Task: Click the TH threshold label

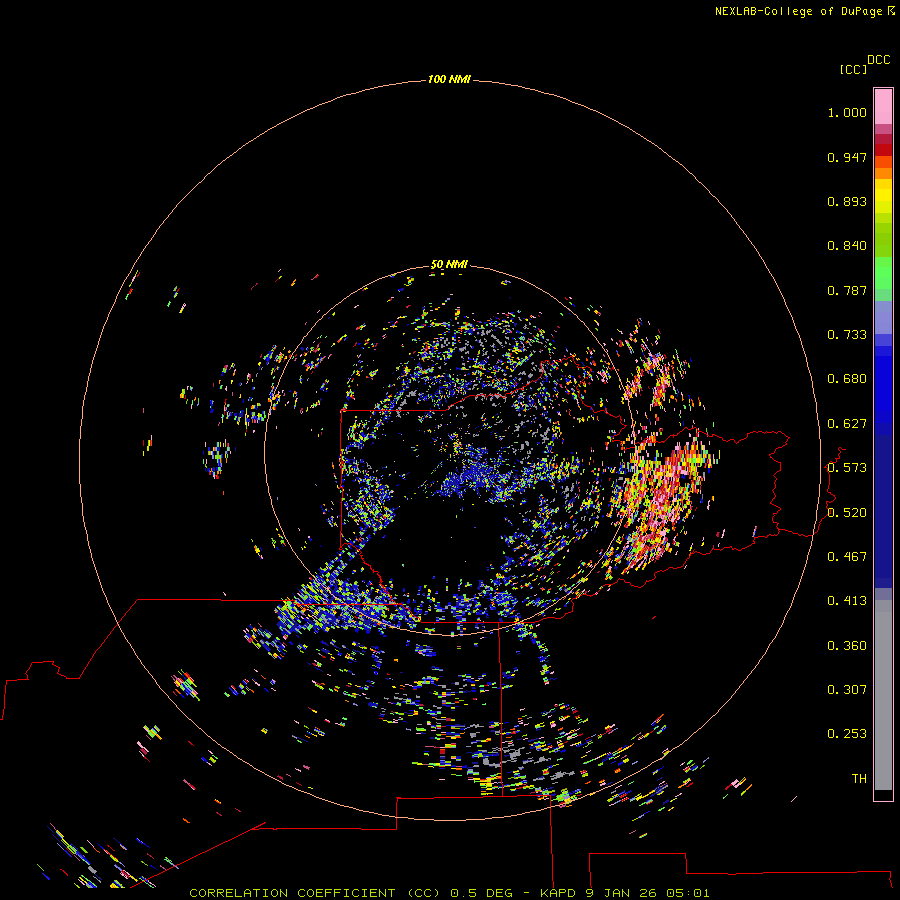Action: [859, 779]
